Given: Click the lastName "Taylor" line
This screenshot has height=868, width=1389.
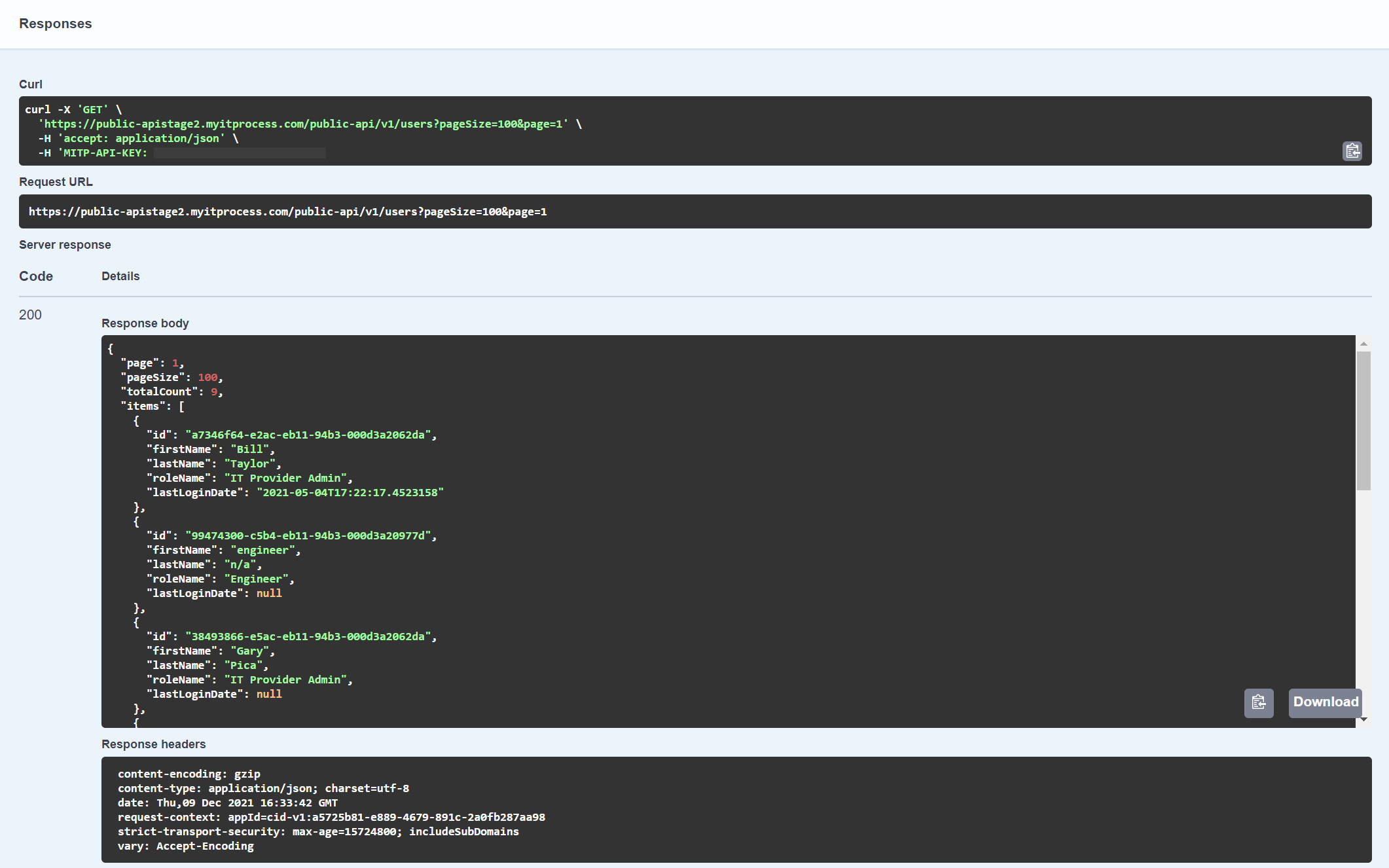Looking at the screenshot, I should (213, 463).
